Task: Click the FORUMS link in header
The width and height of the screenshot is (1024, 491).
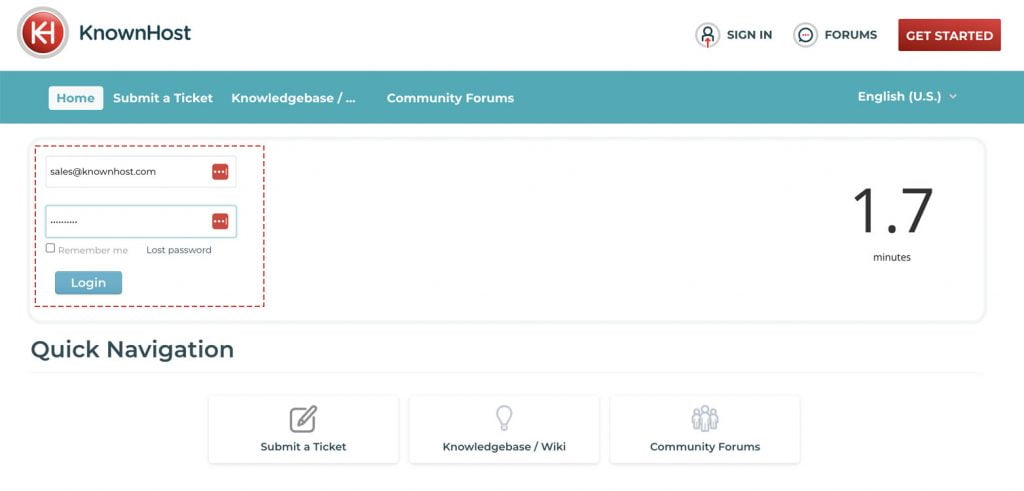Action: point(850,35)
